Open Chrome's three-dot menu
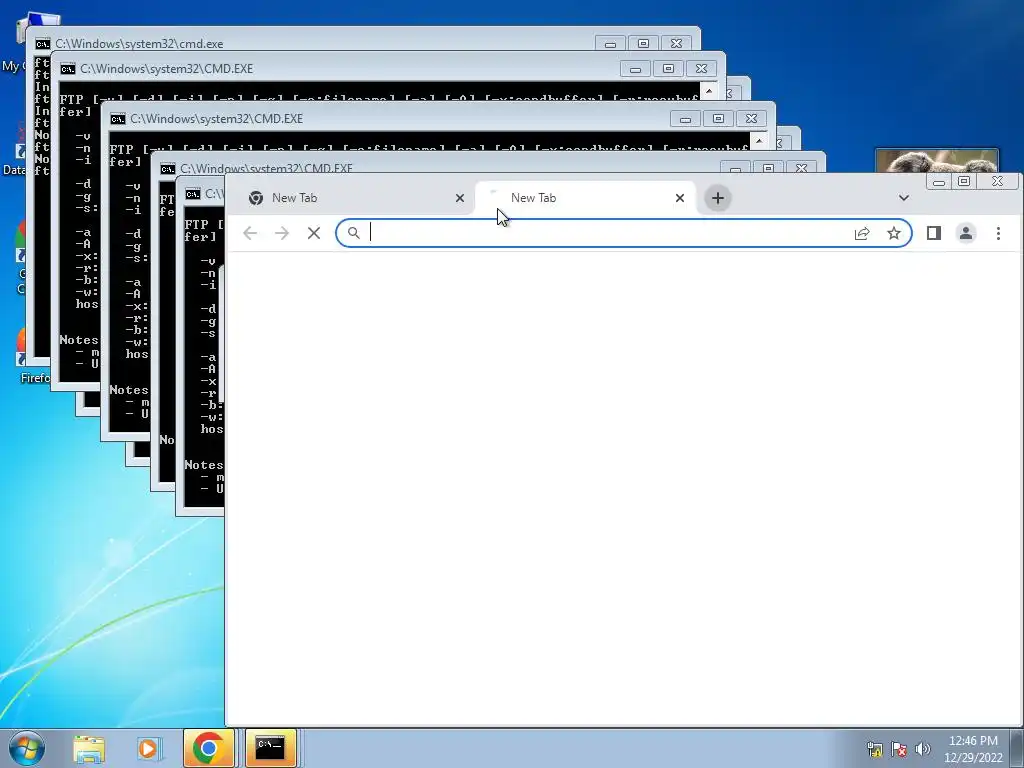1024x768 pixels. 998,233
